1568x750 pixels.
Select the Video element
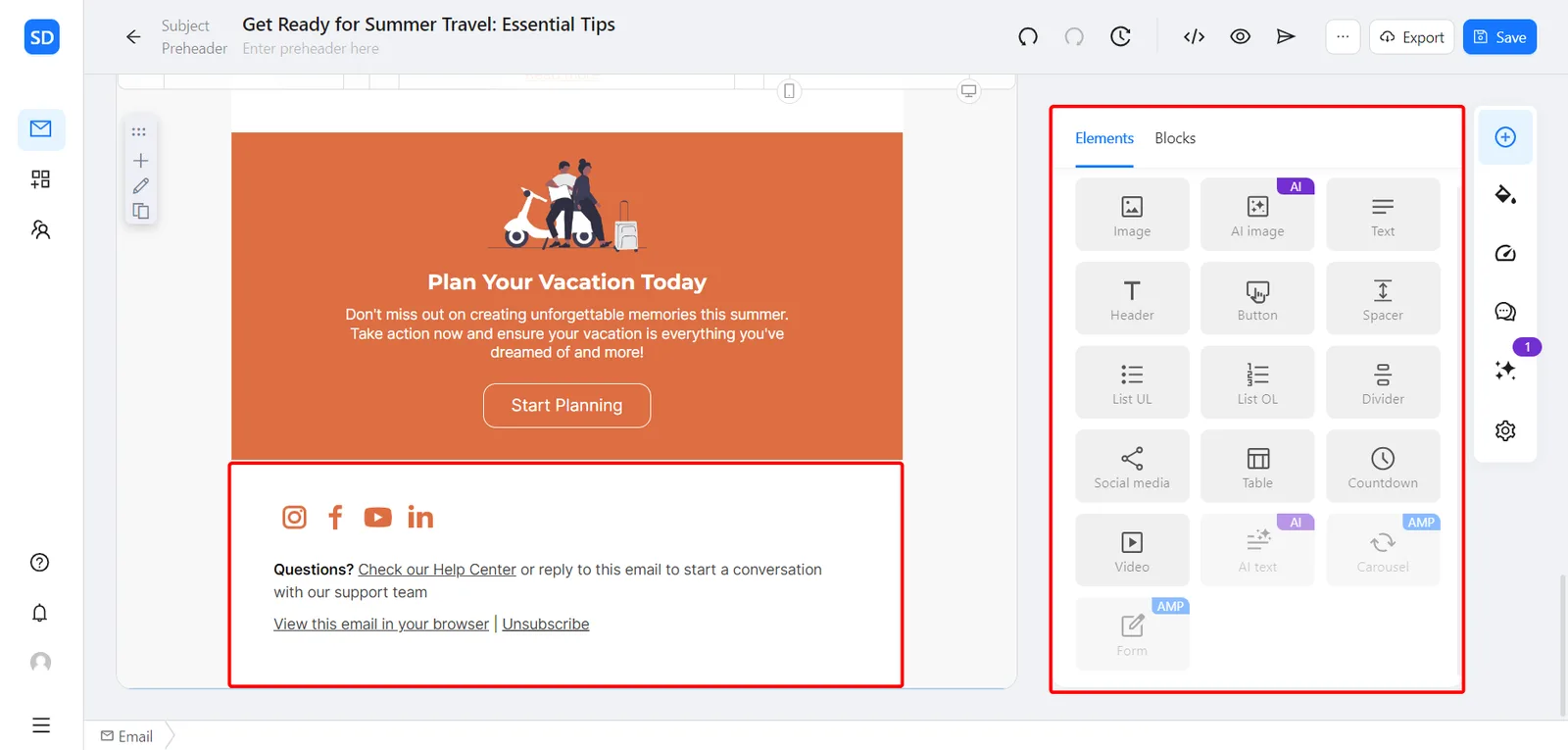[x=1132, y=550]
